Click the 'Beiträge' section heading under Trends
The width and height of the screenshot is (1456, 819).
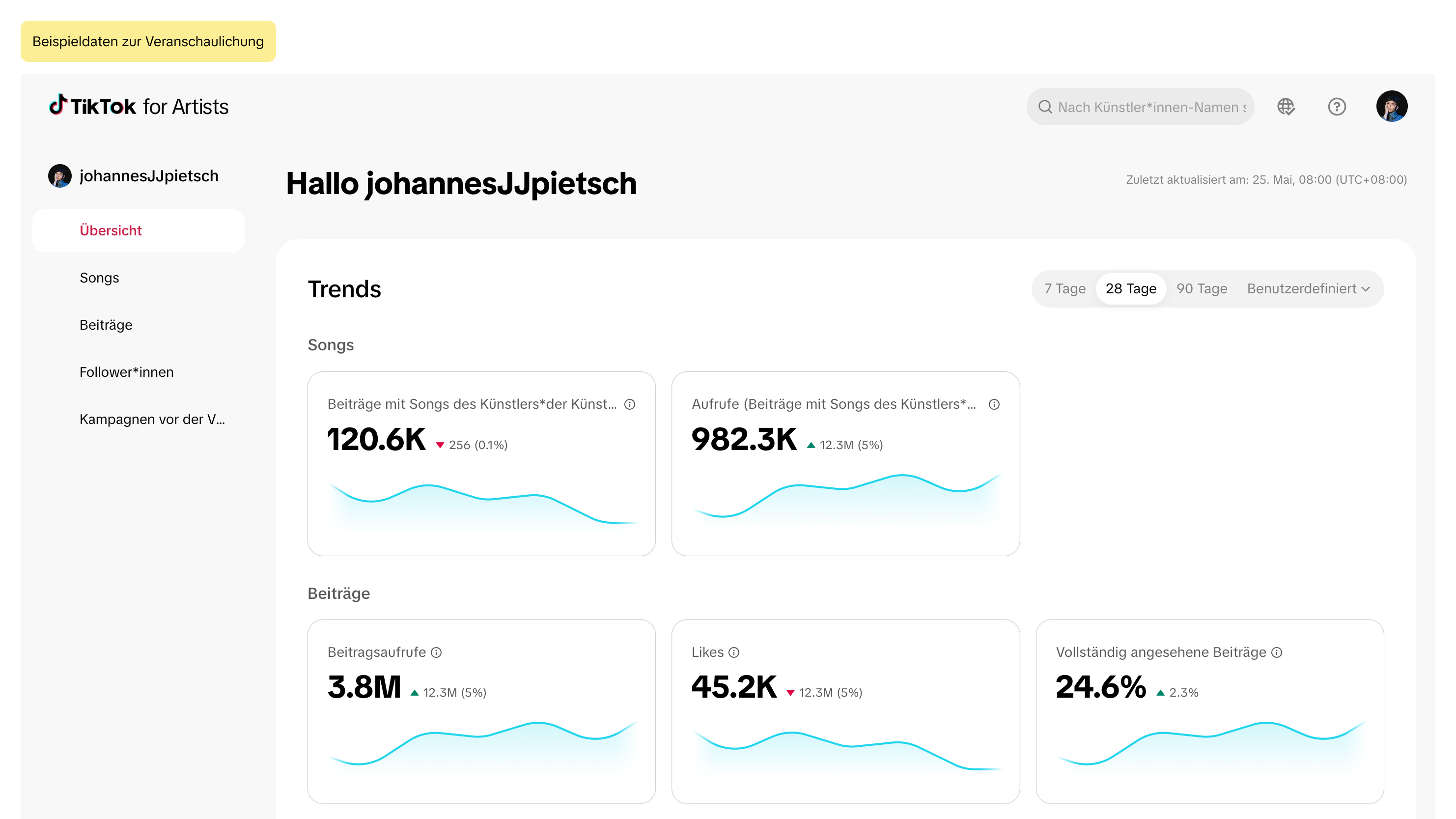pos(338,593)
